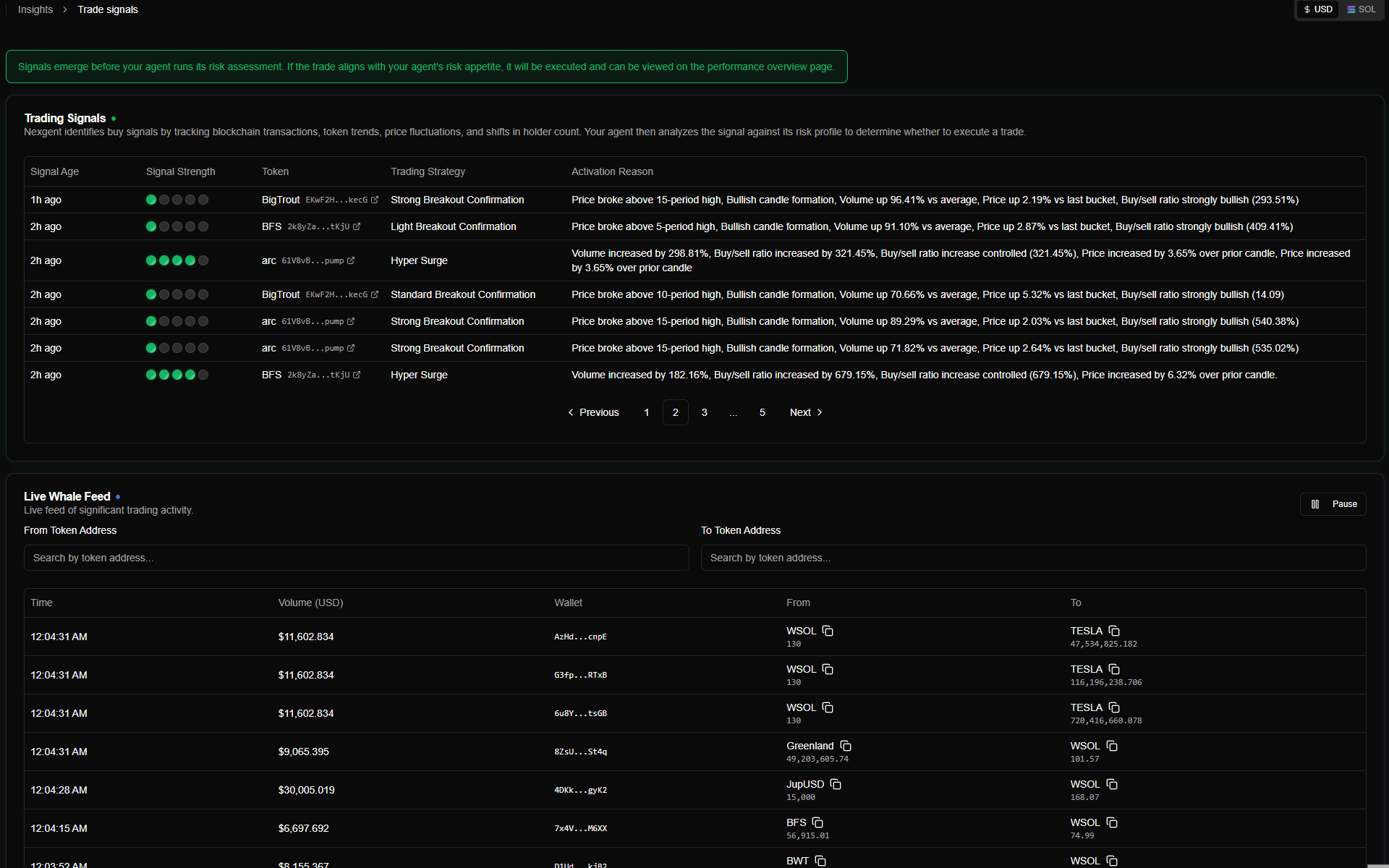Viewport: 1389px width, 868px height.
Task: Navigate to Insights breadcrumb
Action: 35,9
